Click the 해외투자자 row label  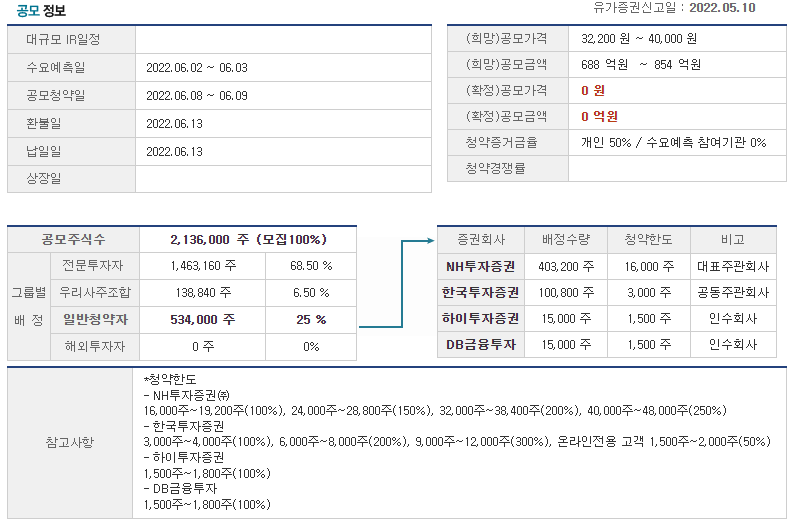tap(95, 346)
